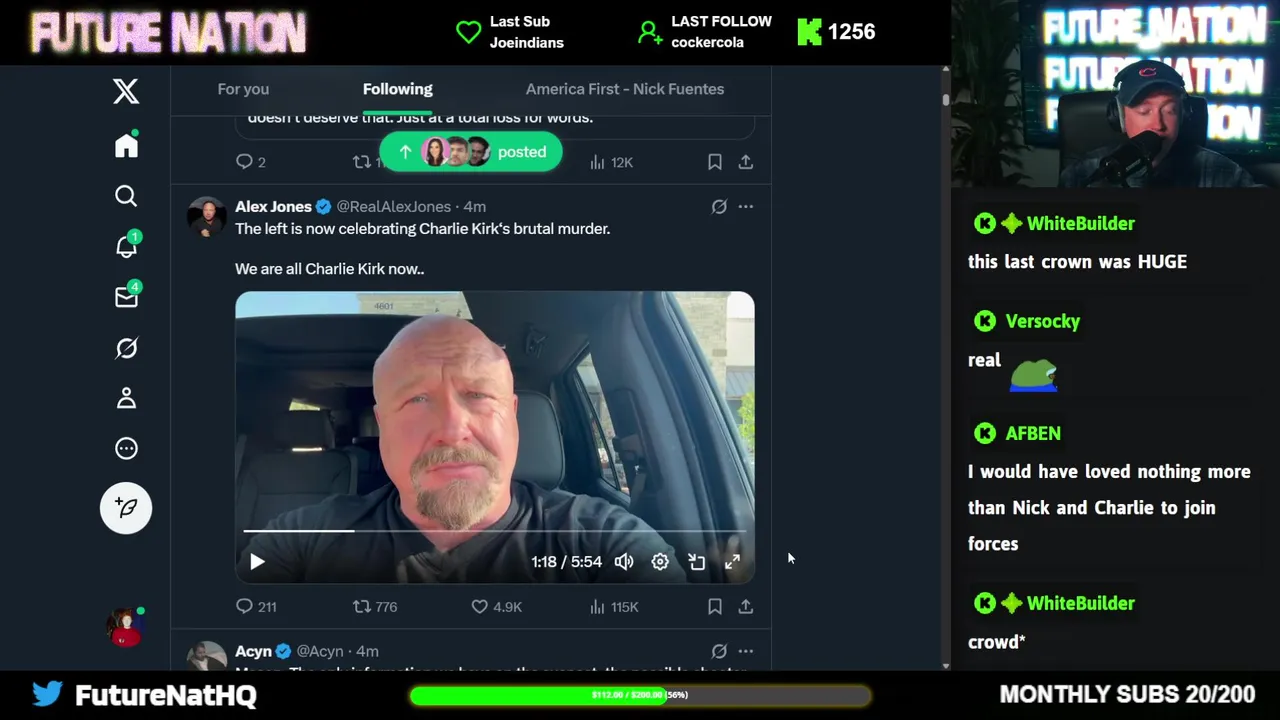Reply to Alex Jones post with 211 replies
1280x720 pixels.
(x=256, y=606)
